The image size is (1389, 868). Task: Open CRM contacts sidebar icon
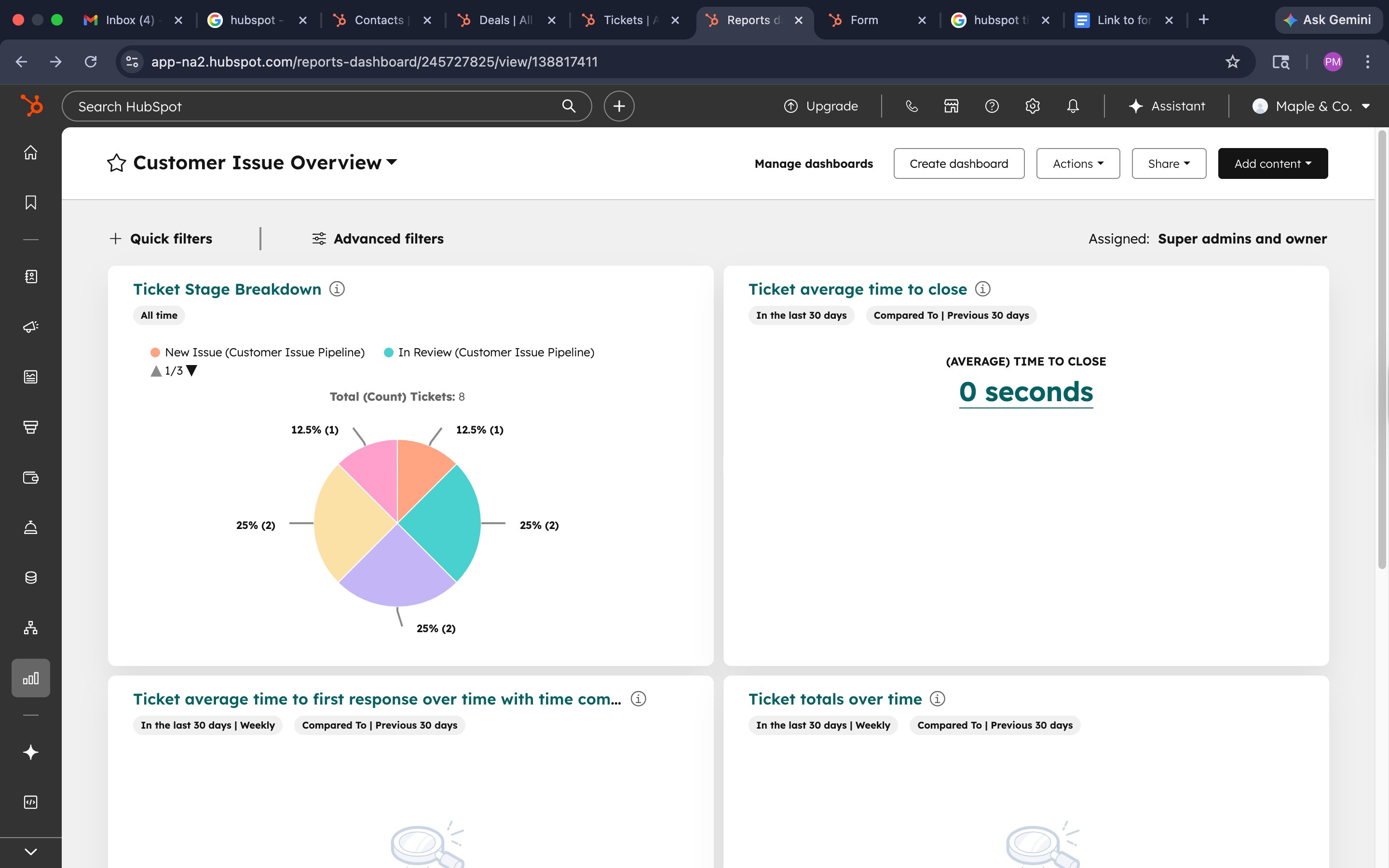point(30,277)
